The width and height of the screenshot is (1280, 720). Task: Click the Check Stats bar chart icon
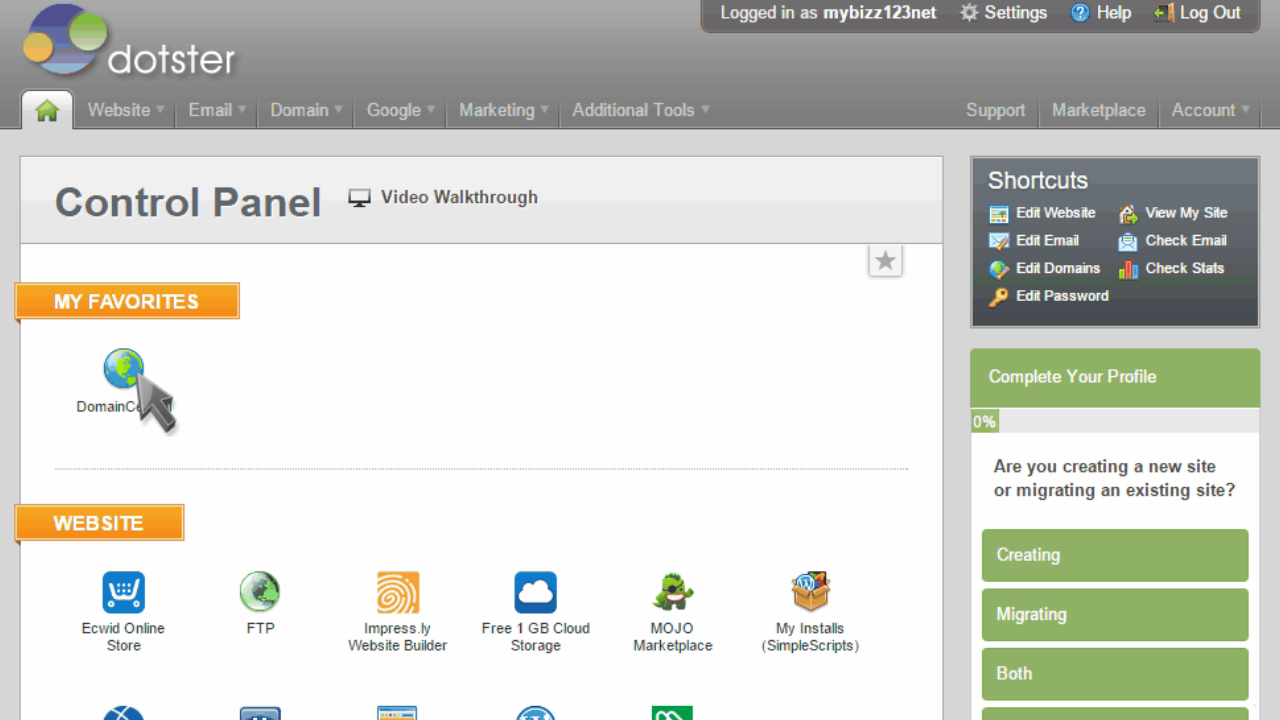1128,269
